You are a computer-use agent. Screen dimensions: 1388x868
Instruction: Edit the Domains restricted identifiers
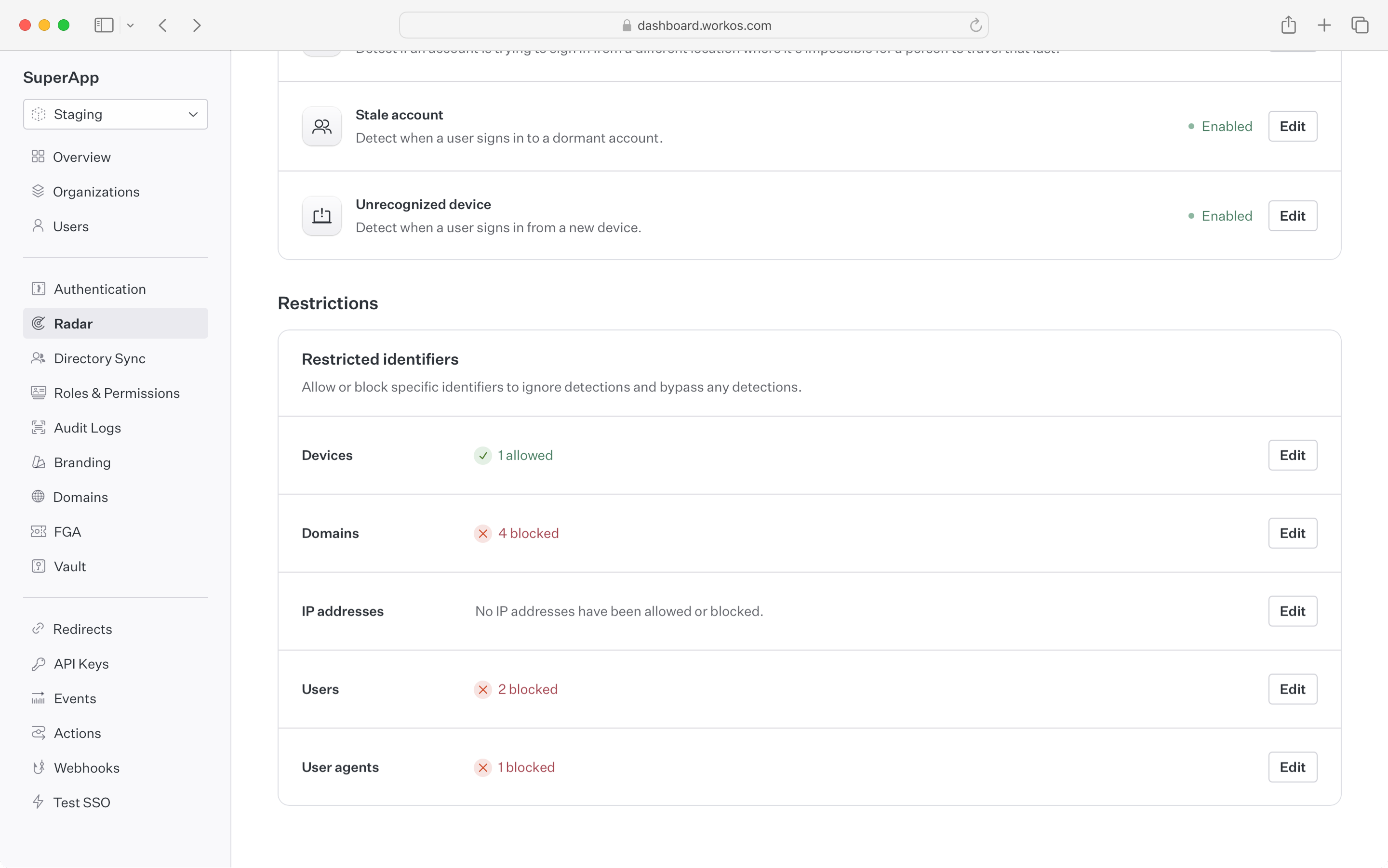click(x=1292, y=533)
